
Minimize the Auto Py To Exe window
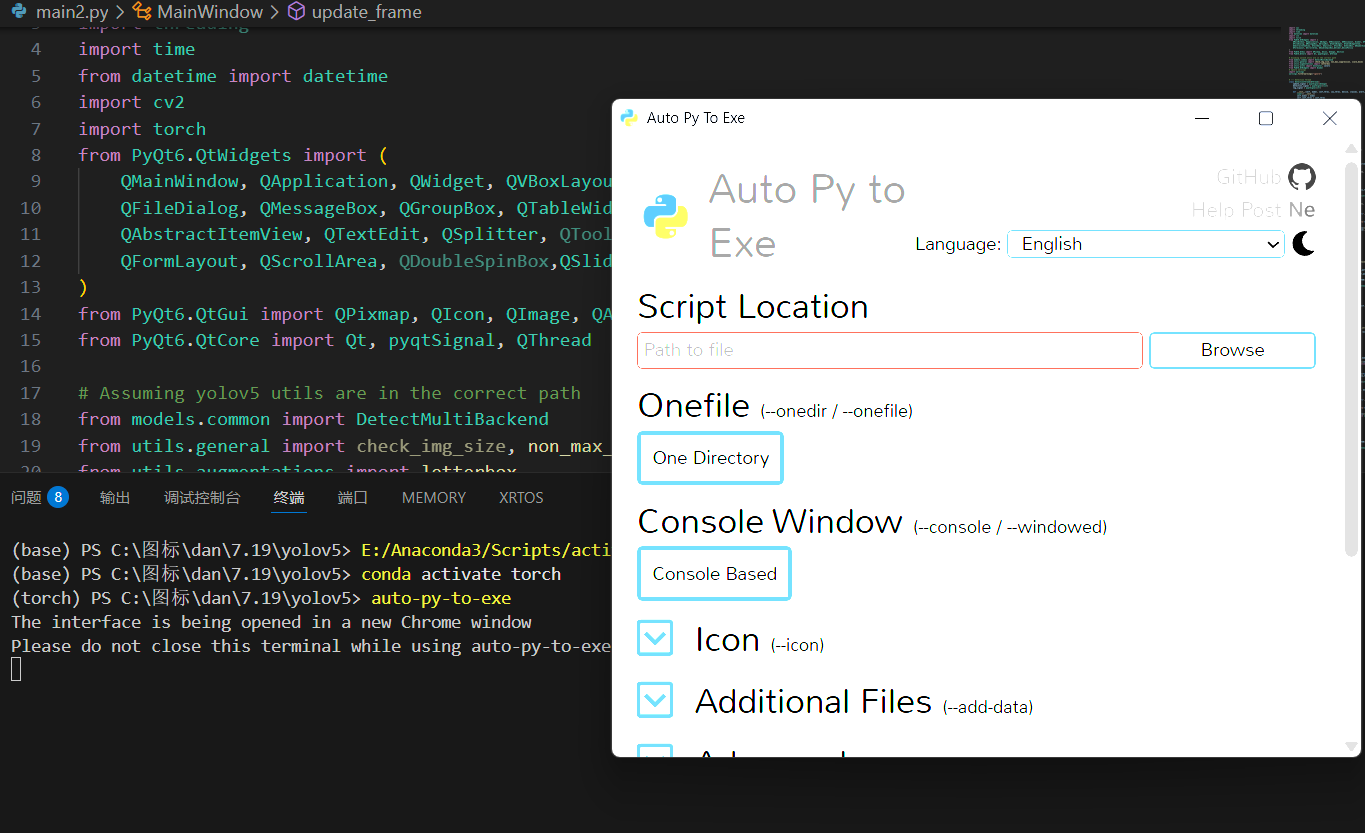(x=1202, y=118)
